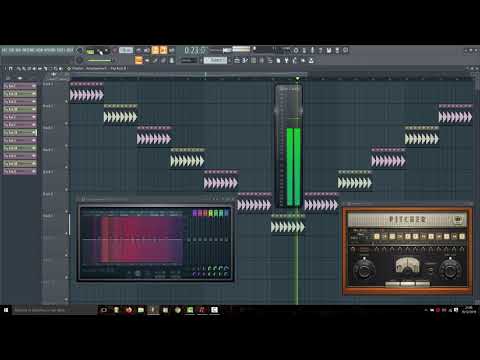Select the Draw pencil tool in playlist
Viewport: 480px width, 360px height.
click(19, 68)
